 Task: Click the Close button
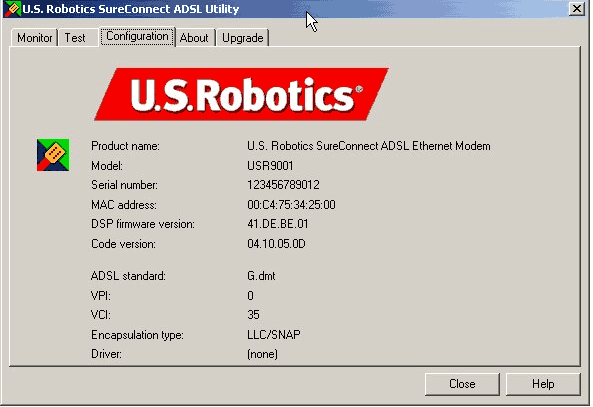pos(462,384)
